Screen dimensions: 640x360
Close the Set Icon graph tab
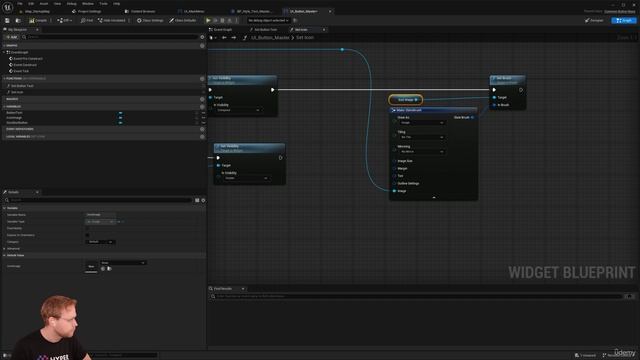coord(324,30)
